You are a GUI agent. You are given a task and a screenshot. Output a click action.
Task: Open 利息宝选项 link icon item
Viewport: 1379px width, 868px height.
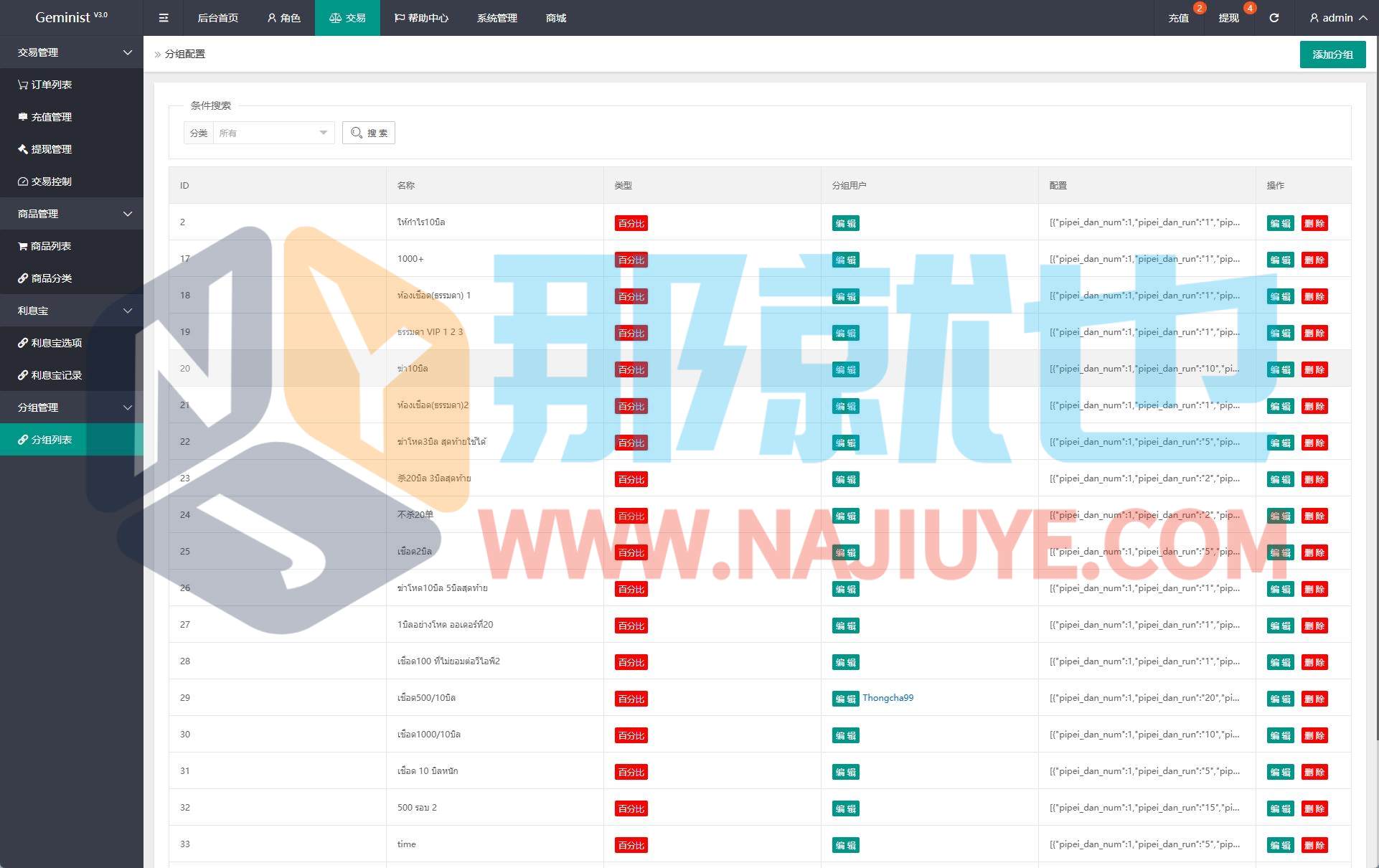[56, 343]
